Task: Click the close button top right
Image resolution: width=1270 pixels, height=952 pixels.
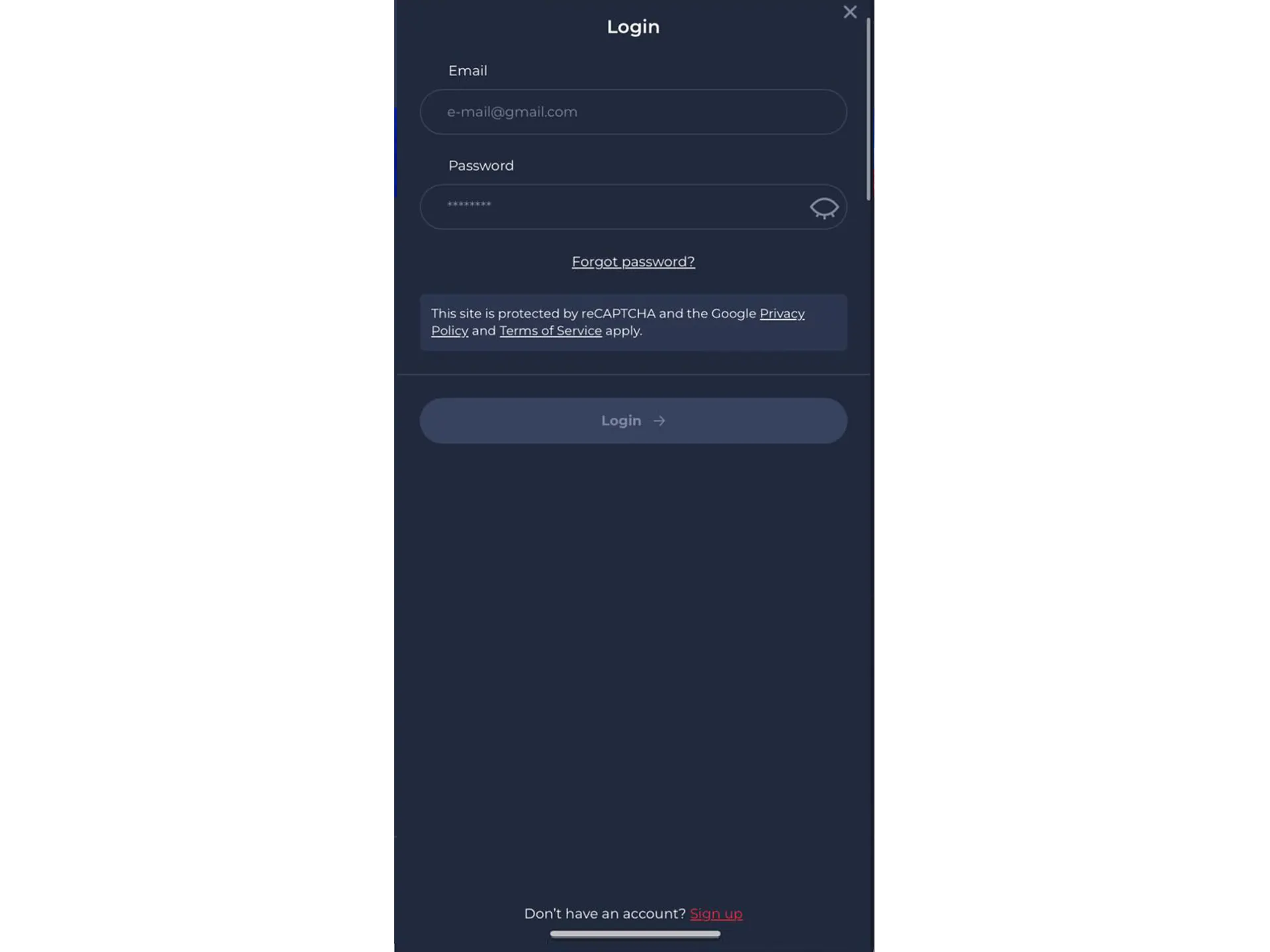Action: point(849,12)
